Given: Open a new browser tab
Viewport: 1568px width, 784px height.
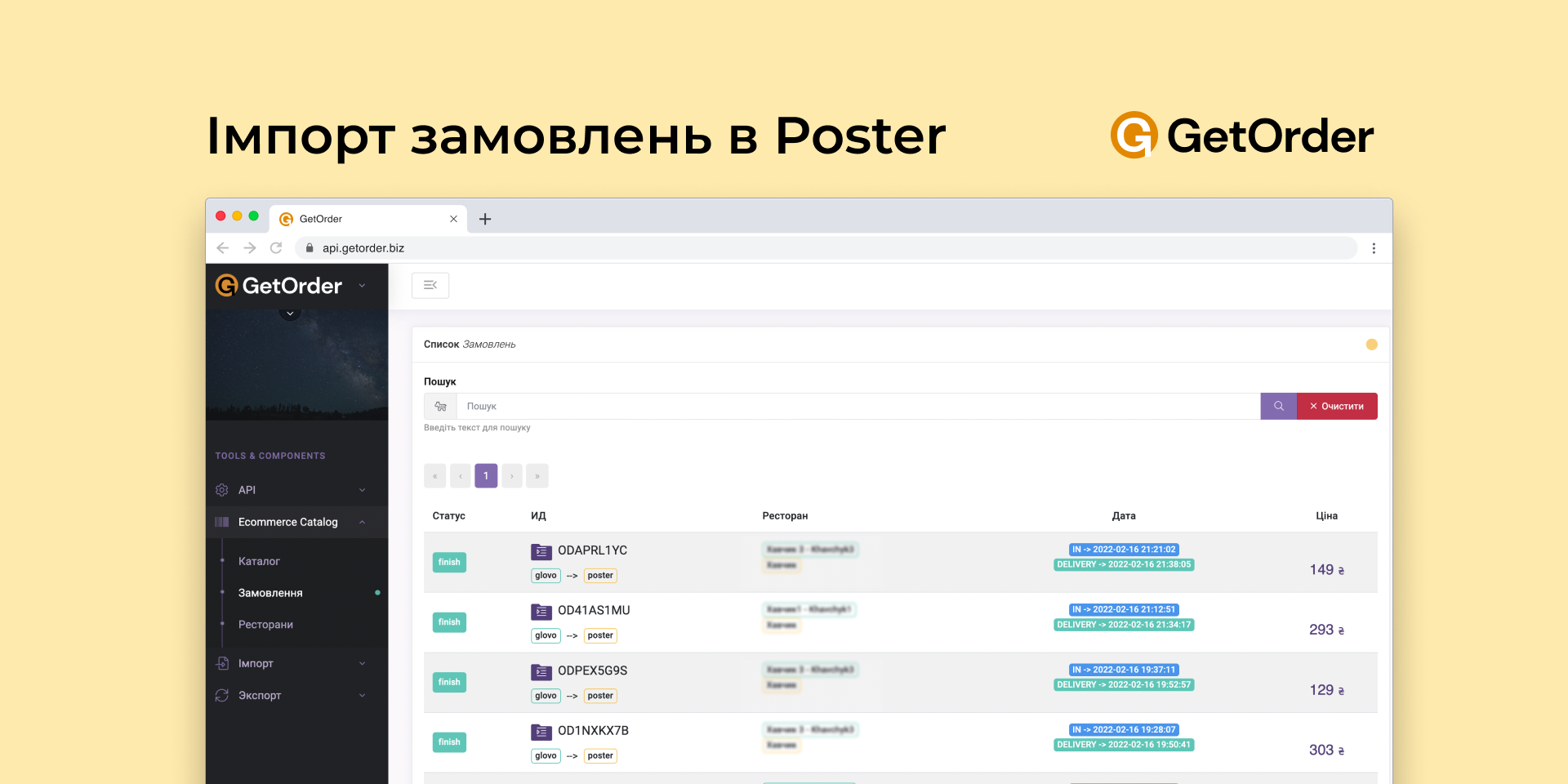Looking at the screenshot, I should [485, 219].
